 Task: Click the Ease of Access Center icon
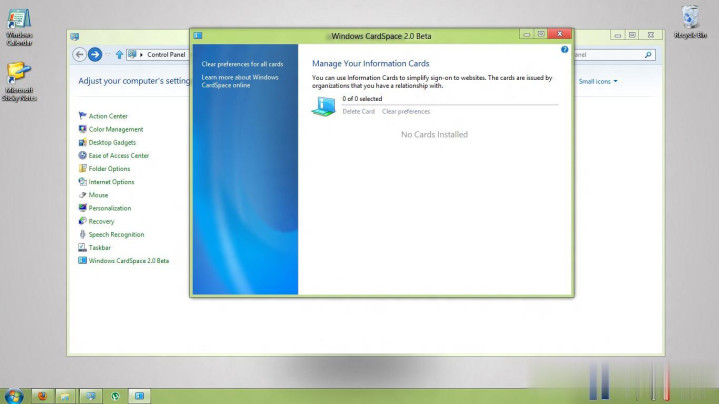click(83, 155)
